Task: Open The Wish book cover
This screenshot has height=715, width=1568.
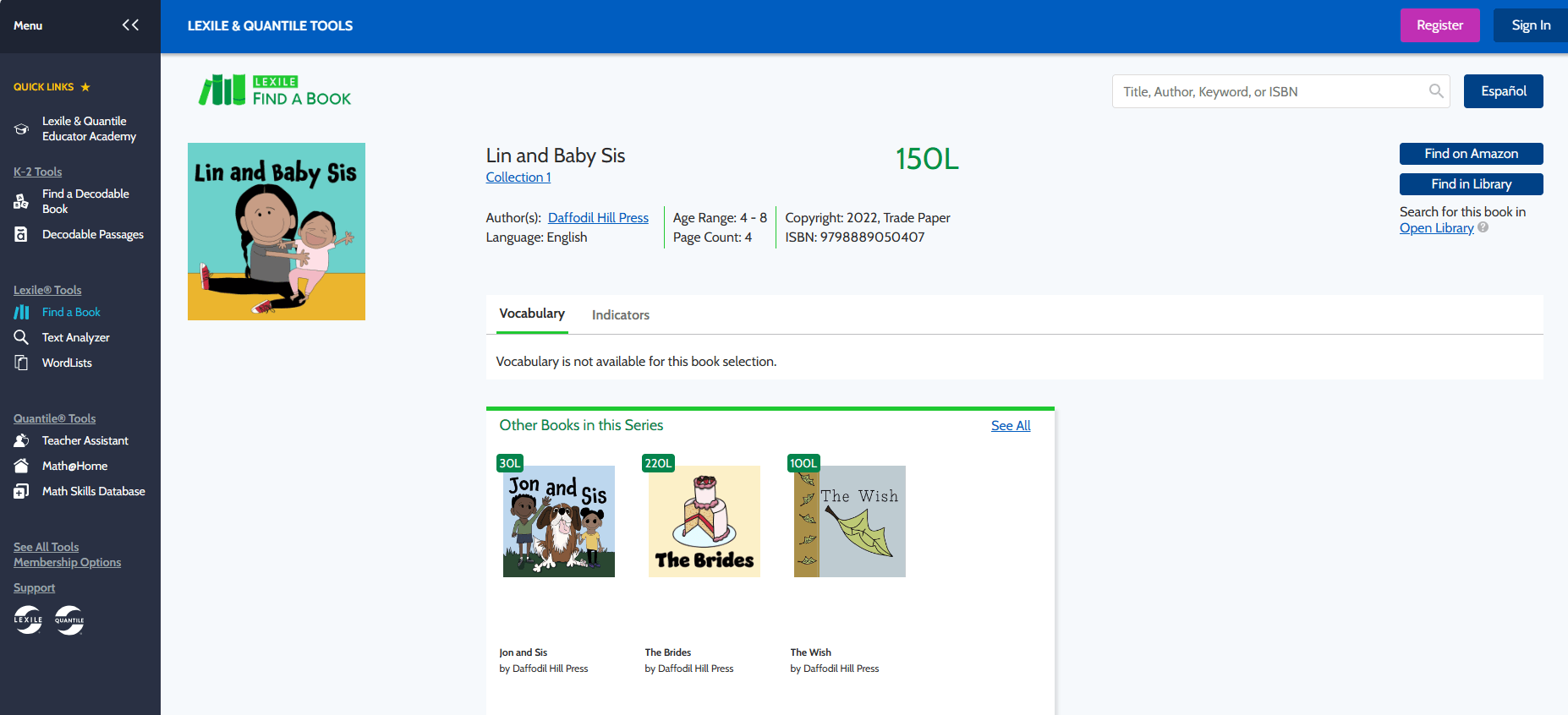Action: [x=850, y=521]
